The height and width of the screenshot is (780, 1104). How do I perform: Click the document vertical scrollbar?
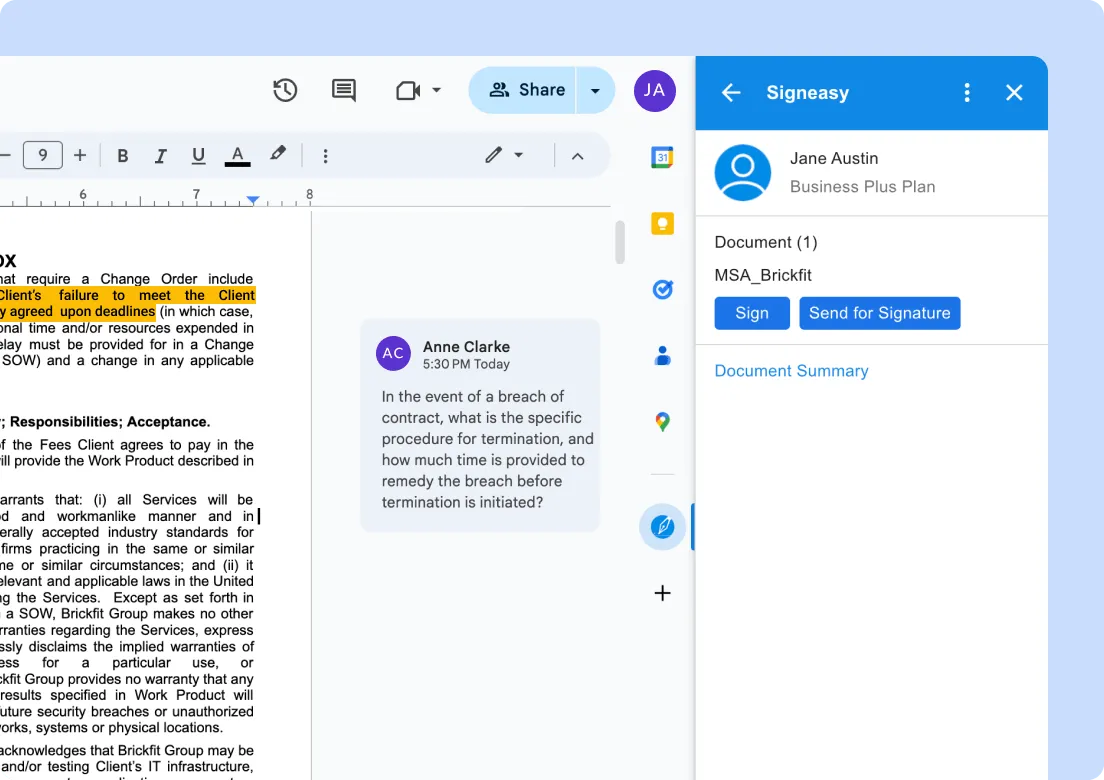[620, 242]
